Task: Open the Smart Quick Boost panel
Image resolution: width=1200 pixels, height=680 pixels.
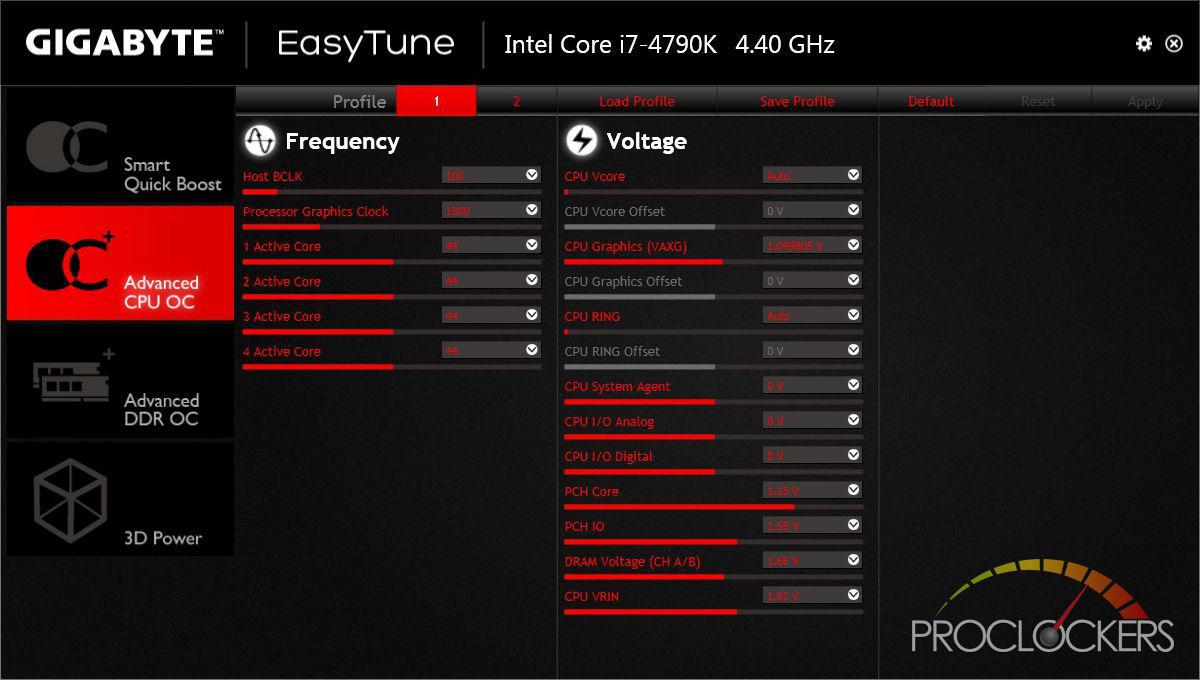Action: tap(120, 145)
